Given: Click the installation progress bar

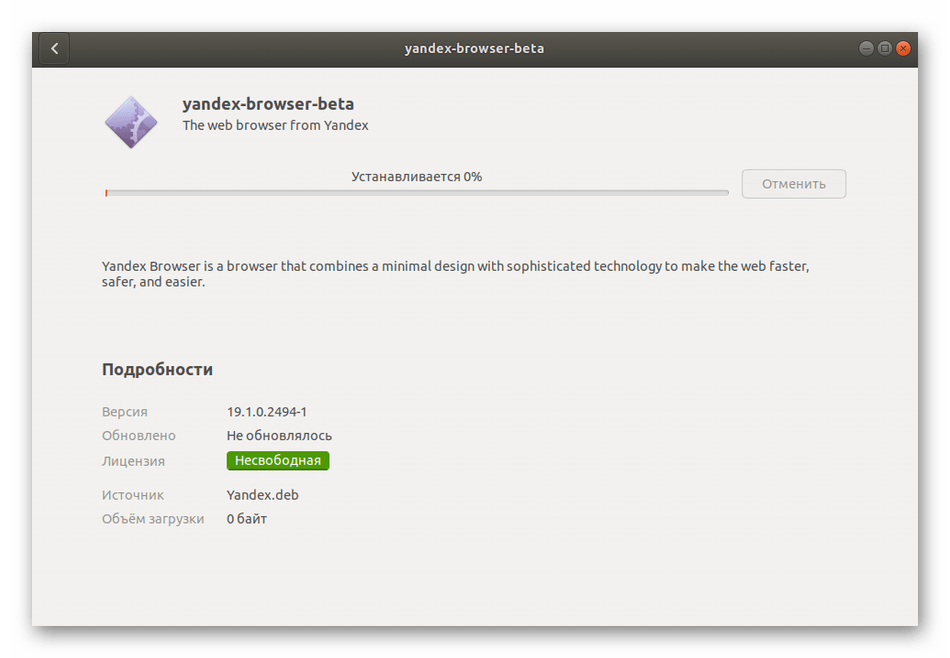Looking at the screenshot, I should 416,193.
